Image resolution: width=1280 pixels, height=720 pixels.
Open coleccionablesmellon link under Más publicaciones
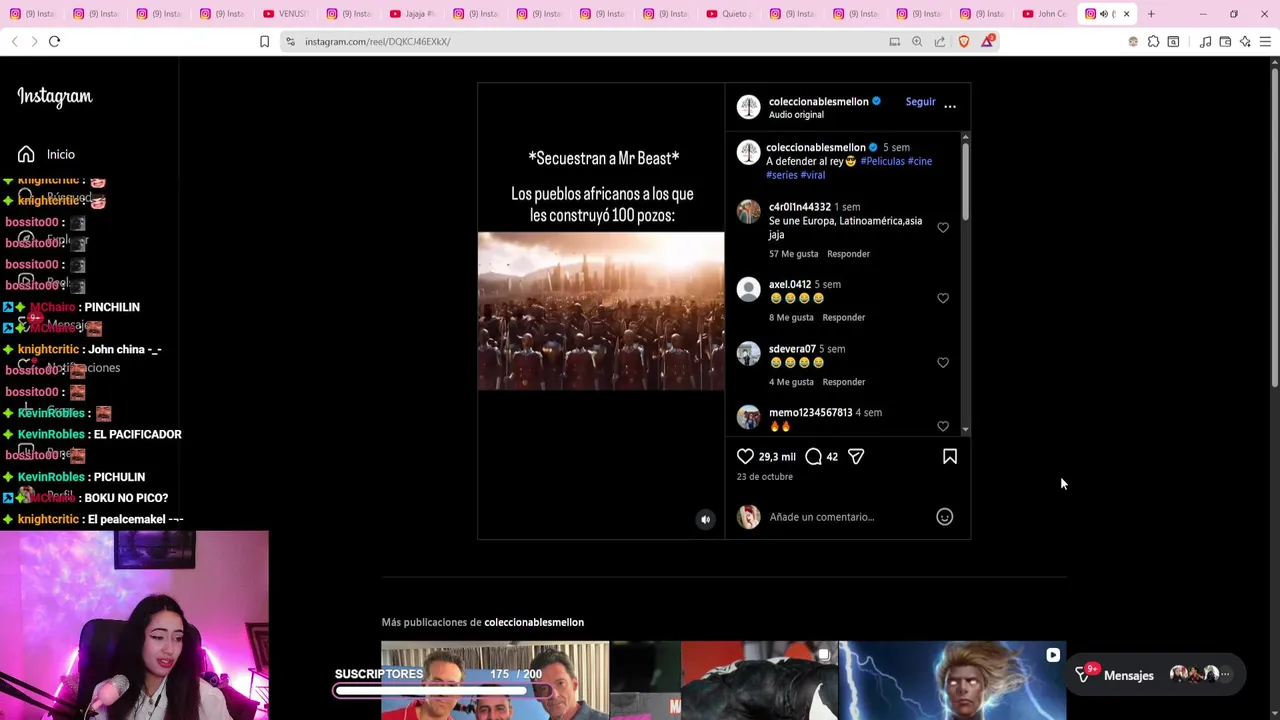pyautogui.click(x=534, y=623)
